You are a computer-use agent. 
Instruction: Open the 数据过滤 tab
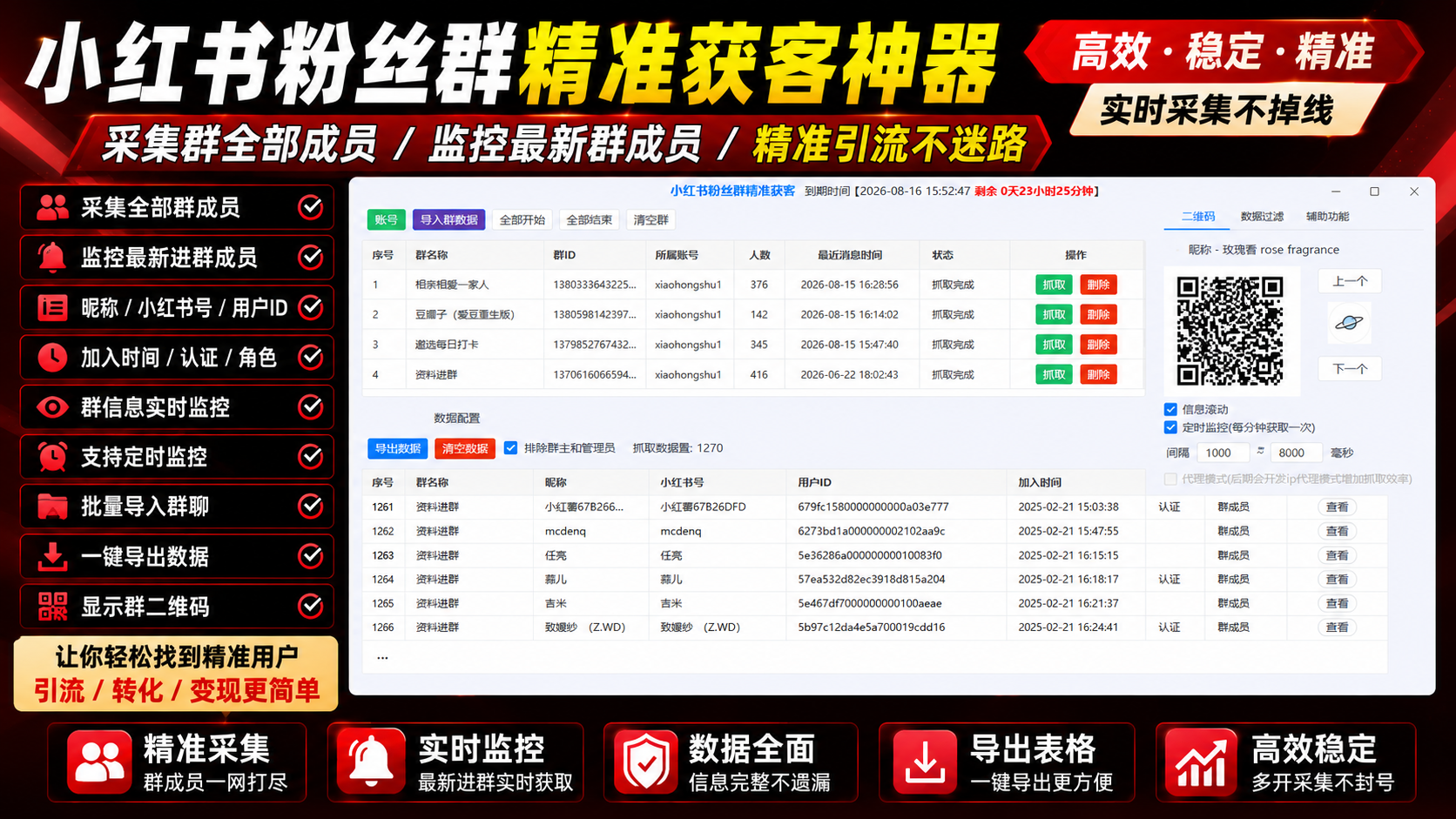[x=1262, y=217]
